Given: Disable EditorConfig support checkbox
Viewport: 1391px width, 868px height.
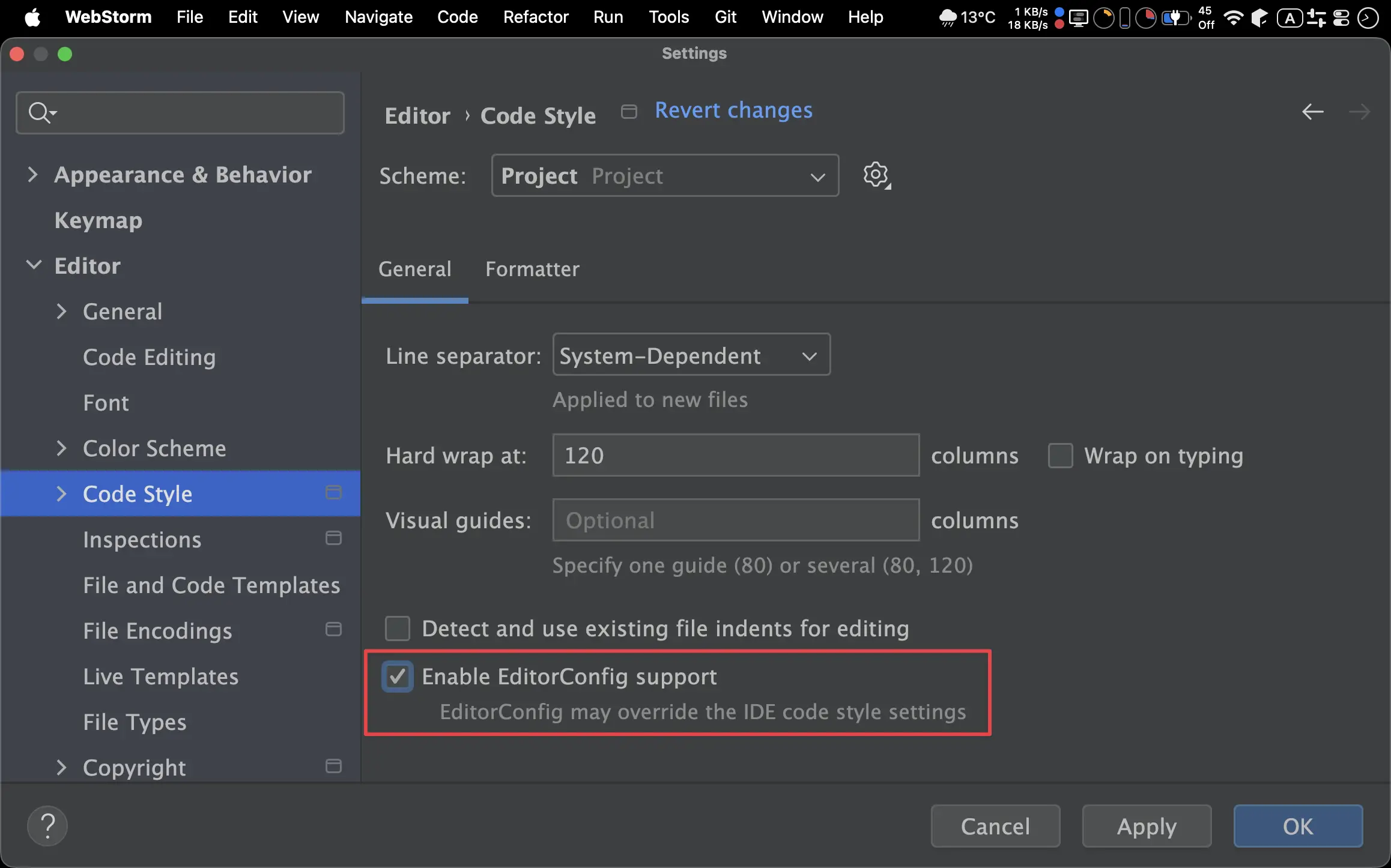Looking at the screenshot, I should coord(398,677).
